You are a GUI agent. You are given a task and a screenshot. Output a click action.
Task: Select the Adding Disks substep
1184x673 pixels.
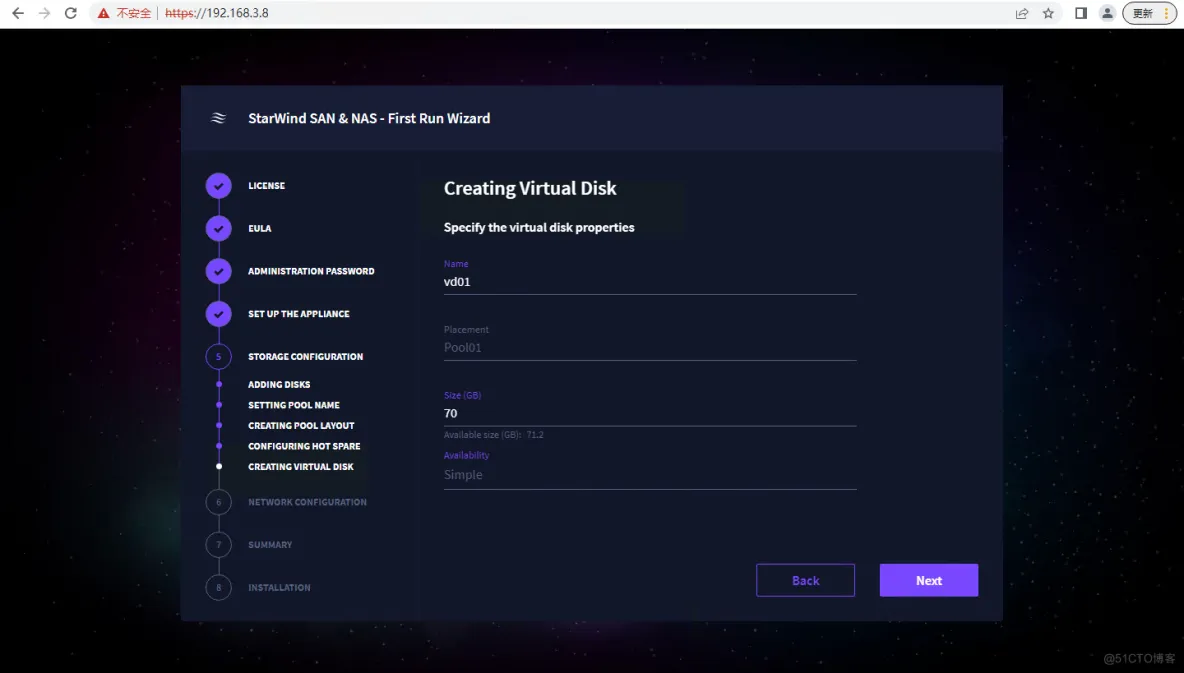click(x=279, y=384)
